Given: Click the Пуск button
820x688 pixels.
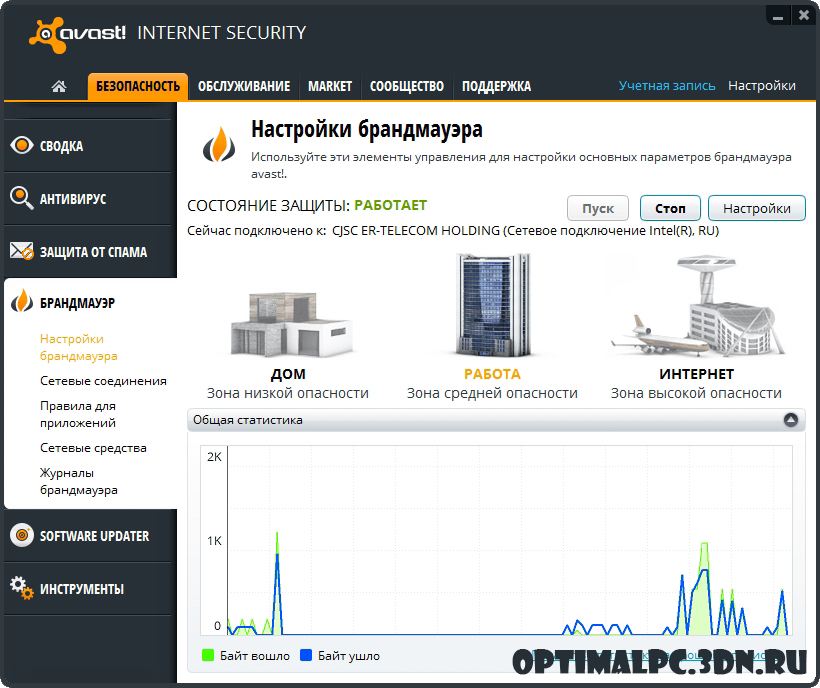Looking at the screenshot, I should point(598,209).
